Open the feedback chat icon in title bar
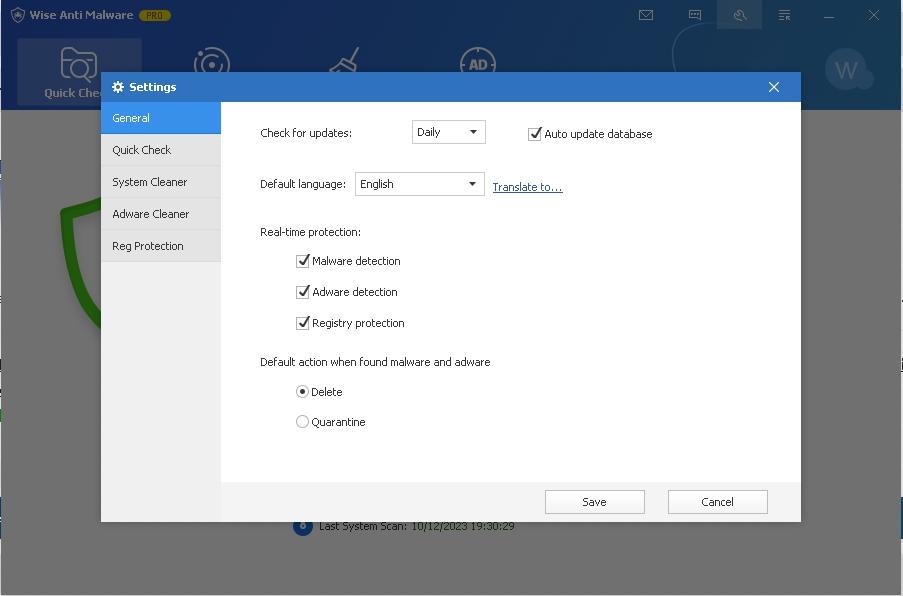 pos(695,15)
